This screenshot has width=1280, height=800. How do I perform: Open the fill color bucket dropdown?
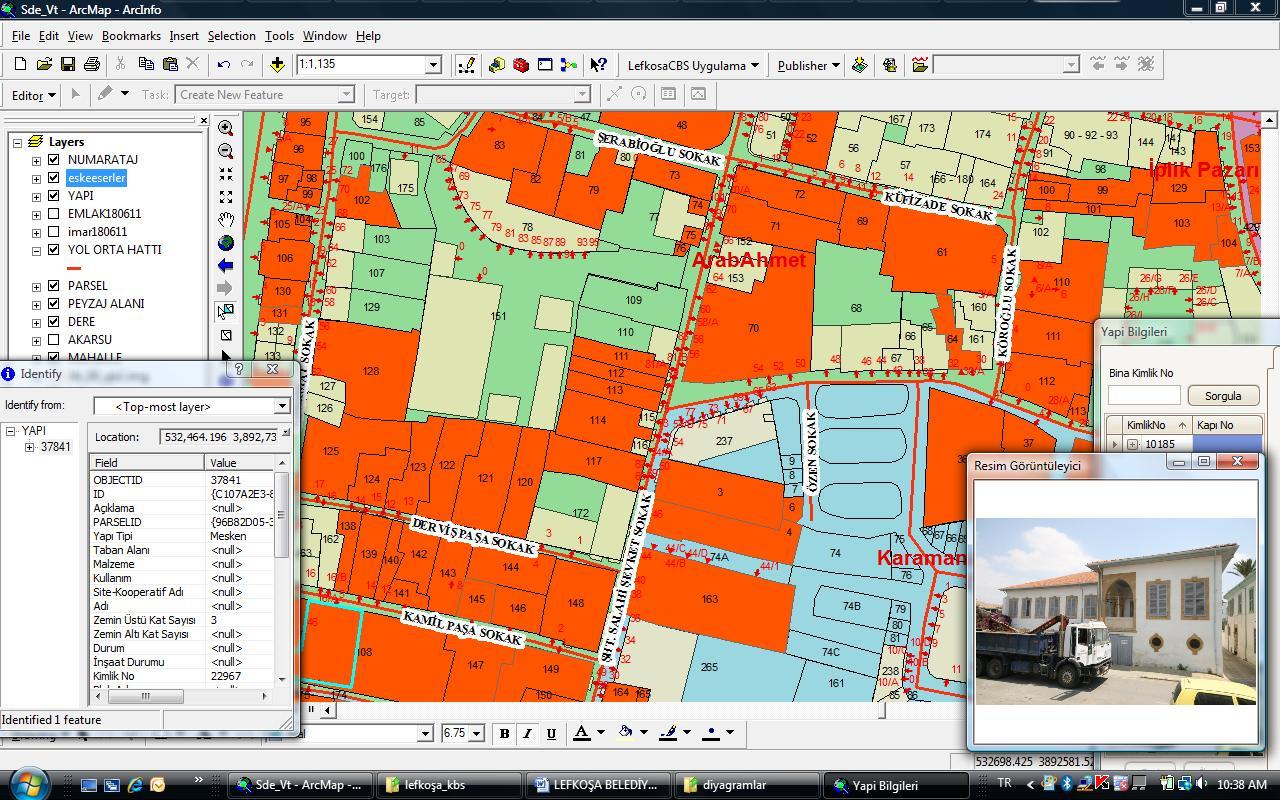(643, 733)
